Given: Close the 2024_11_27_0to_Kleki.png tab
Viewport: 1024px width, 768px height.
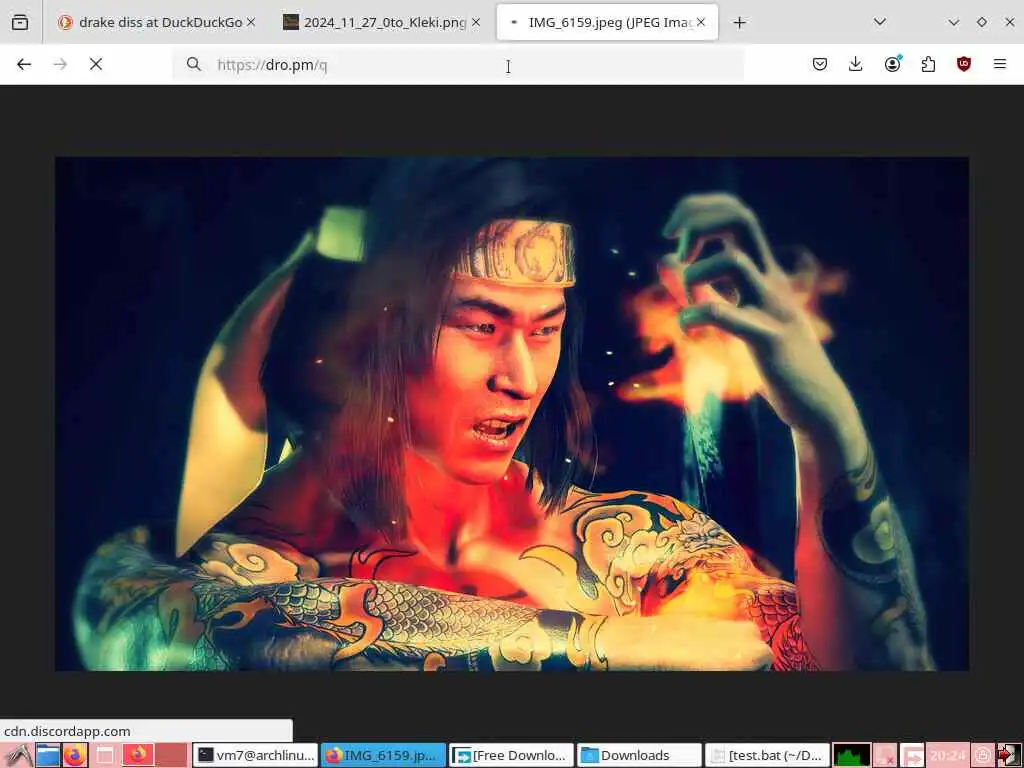Looking at the screenshot, I should [x=476, y=22].
